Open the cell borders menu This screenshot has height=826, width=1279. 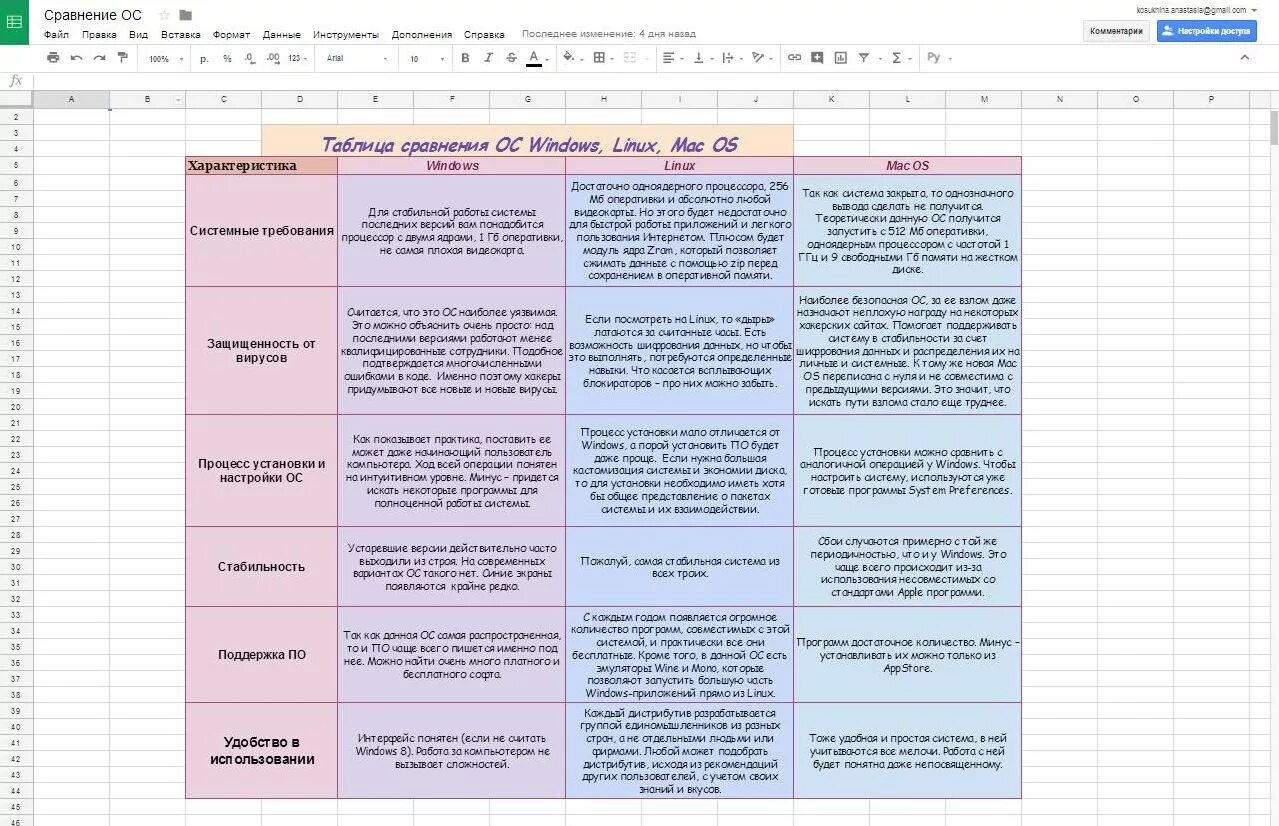(x=602, y=58)
